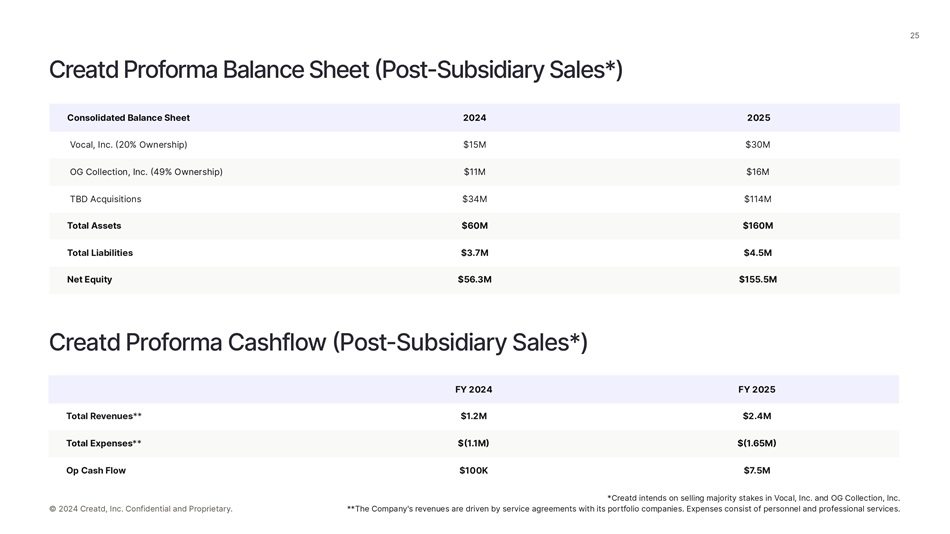Click the Creatd Proforma Cashflow heading
Screen dimensions: 950x534
pos(318,343)
